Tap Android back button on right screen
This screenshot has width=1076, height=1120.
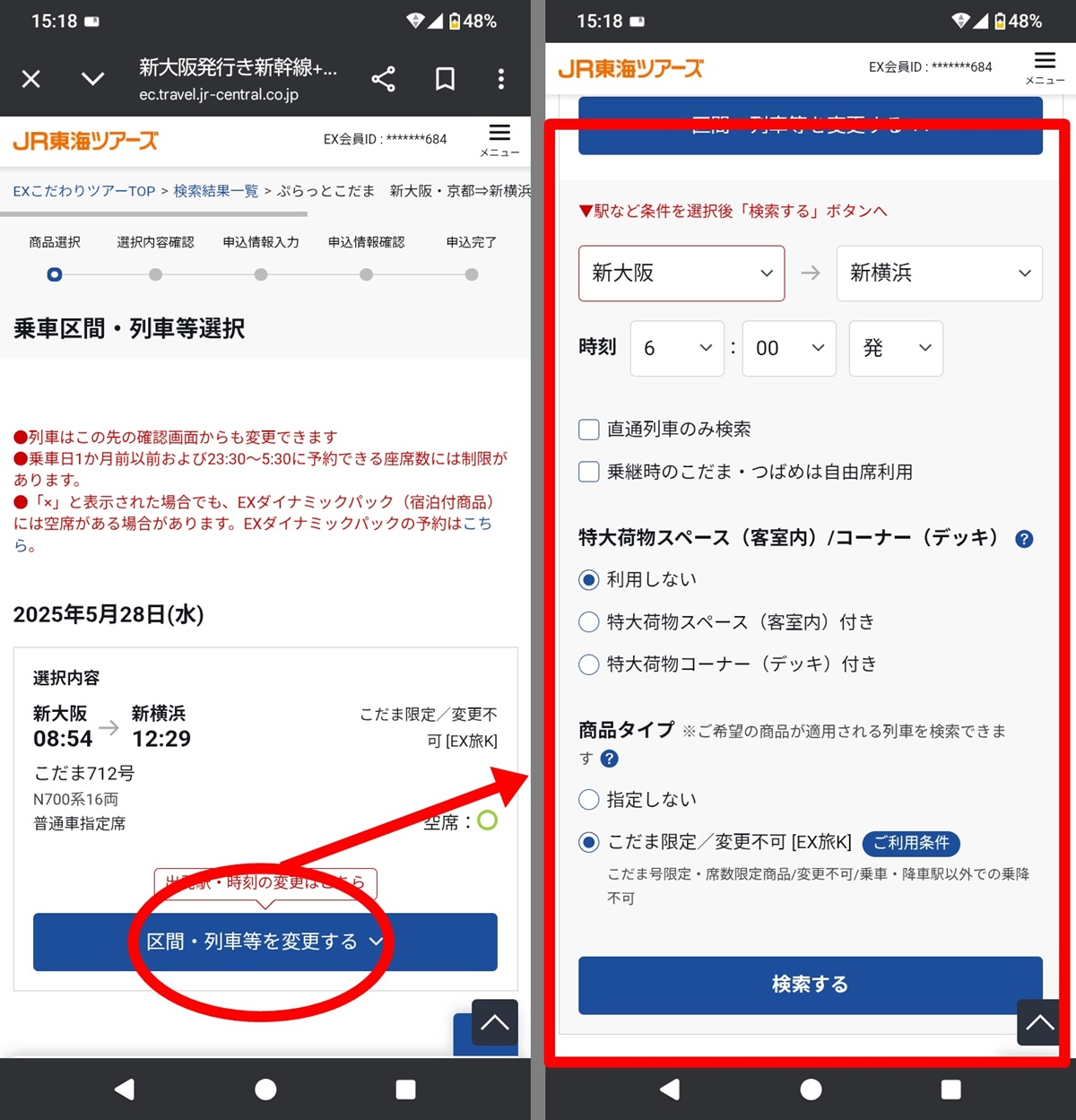tap(670, 1090)
